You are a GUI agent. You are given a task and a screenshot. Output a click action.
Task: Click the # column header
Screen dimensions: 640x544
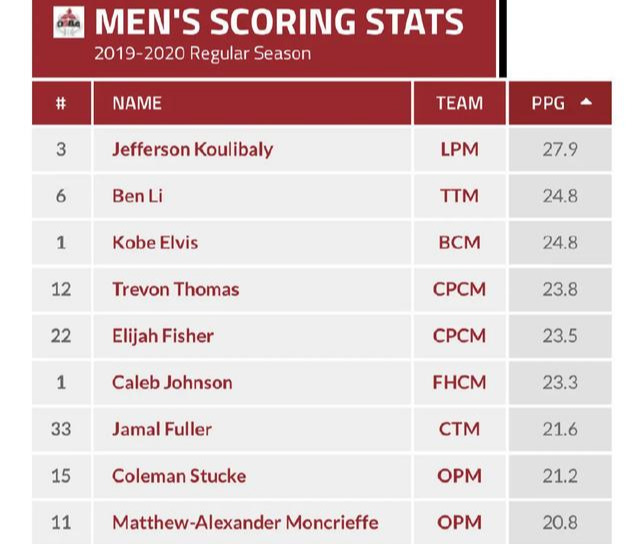[x=61, y=103]
